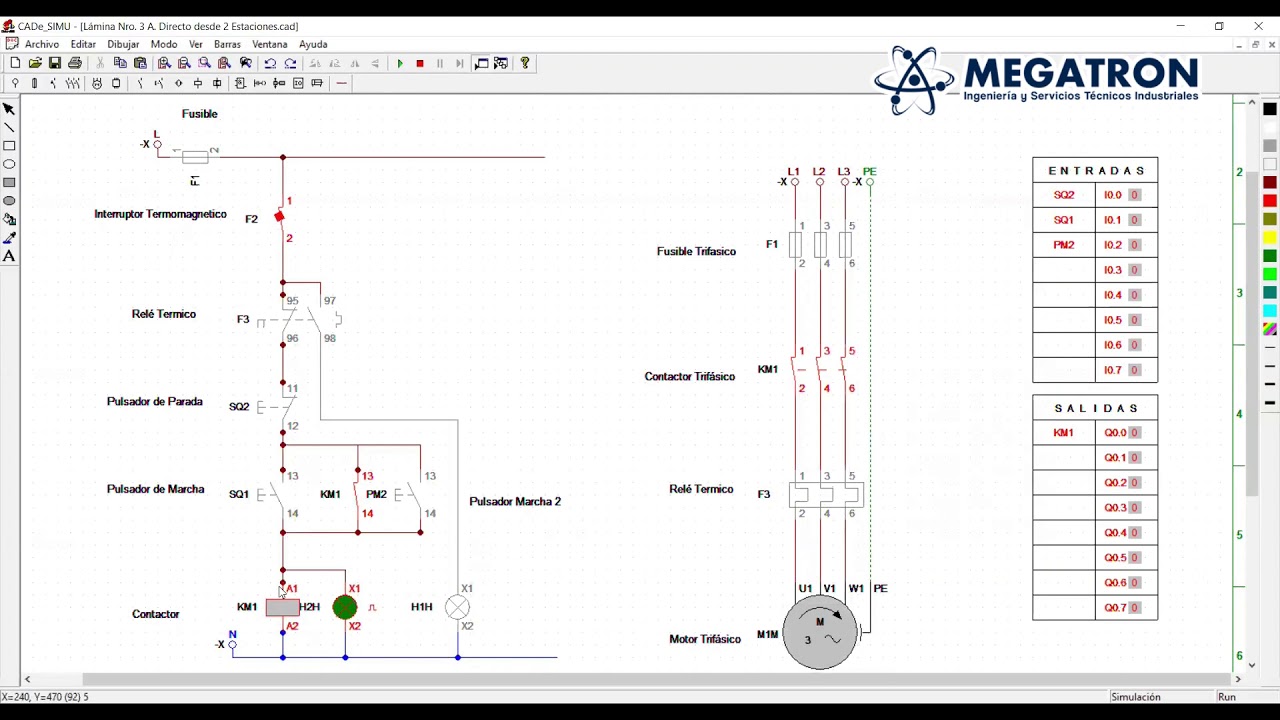
Task: Click the paste icon in toolbar
Action: [140, 63]
